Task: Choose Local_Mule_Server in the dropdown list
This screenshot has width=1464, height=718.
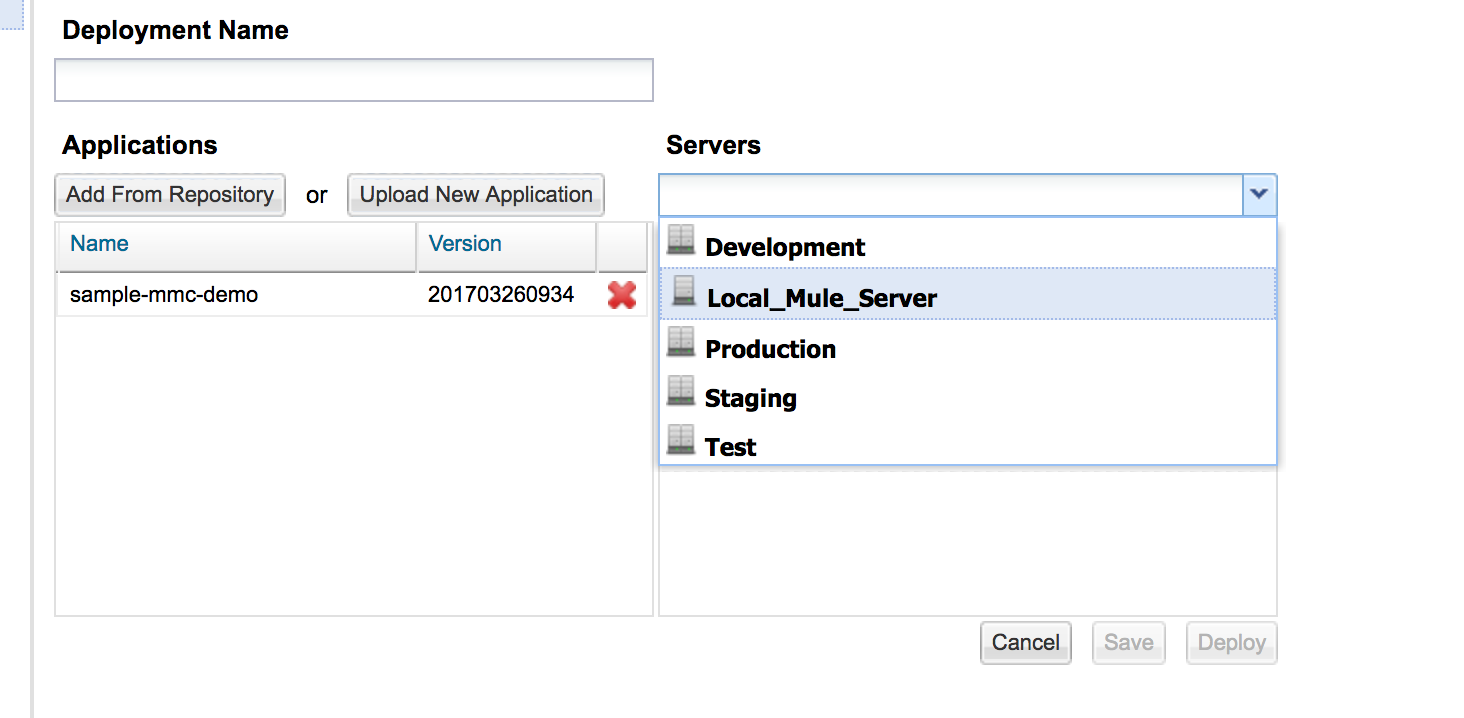Action: pyautogui.click(x=821, y=298)
